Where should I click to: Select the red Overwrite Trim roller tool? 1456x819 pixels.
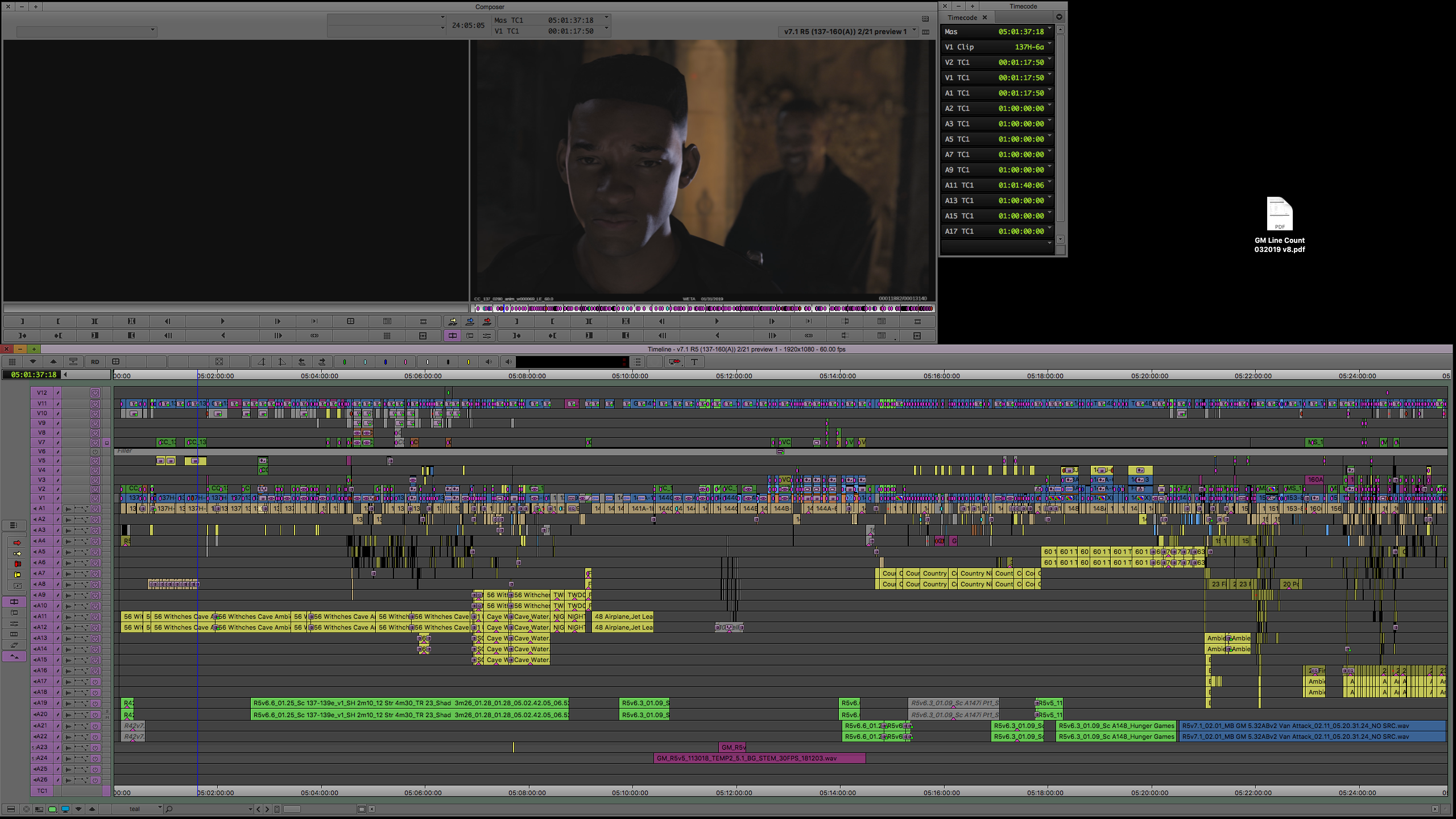[17, 564]
